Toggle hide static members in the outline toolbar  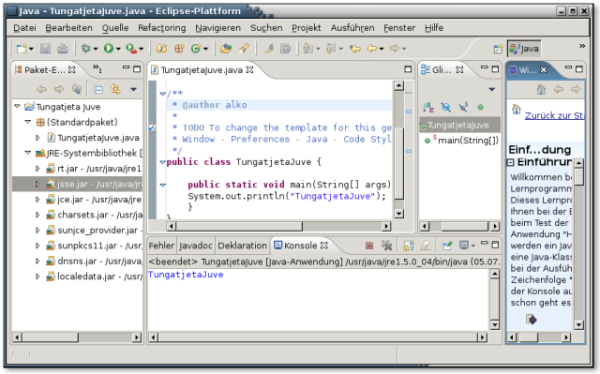463,107
